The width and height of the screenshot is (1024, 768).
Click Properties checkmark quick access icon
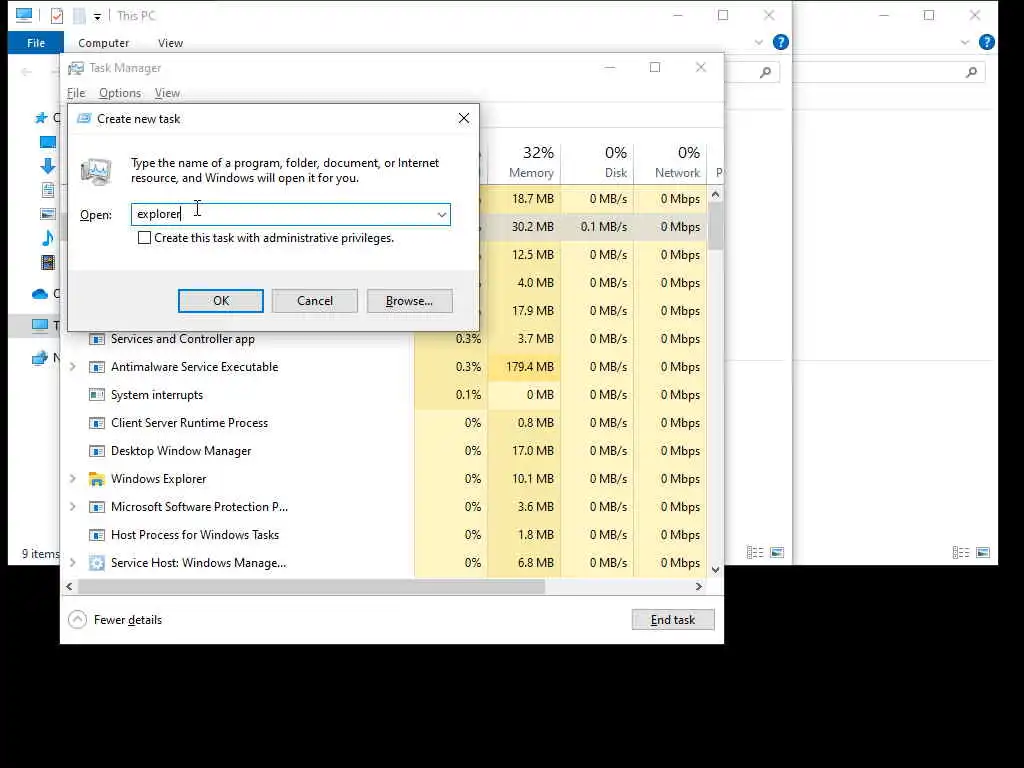tap(57, 16)
